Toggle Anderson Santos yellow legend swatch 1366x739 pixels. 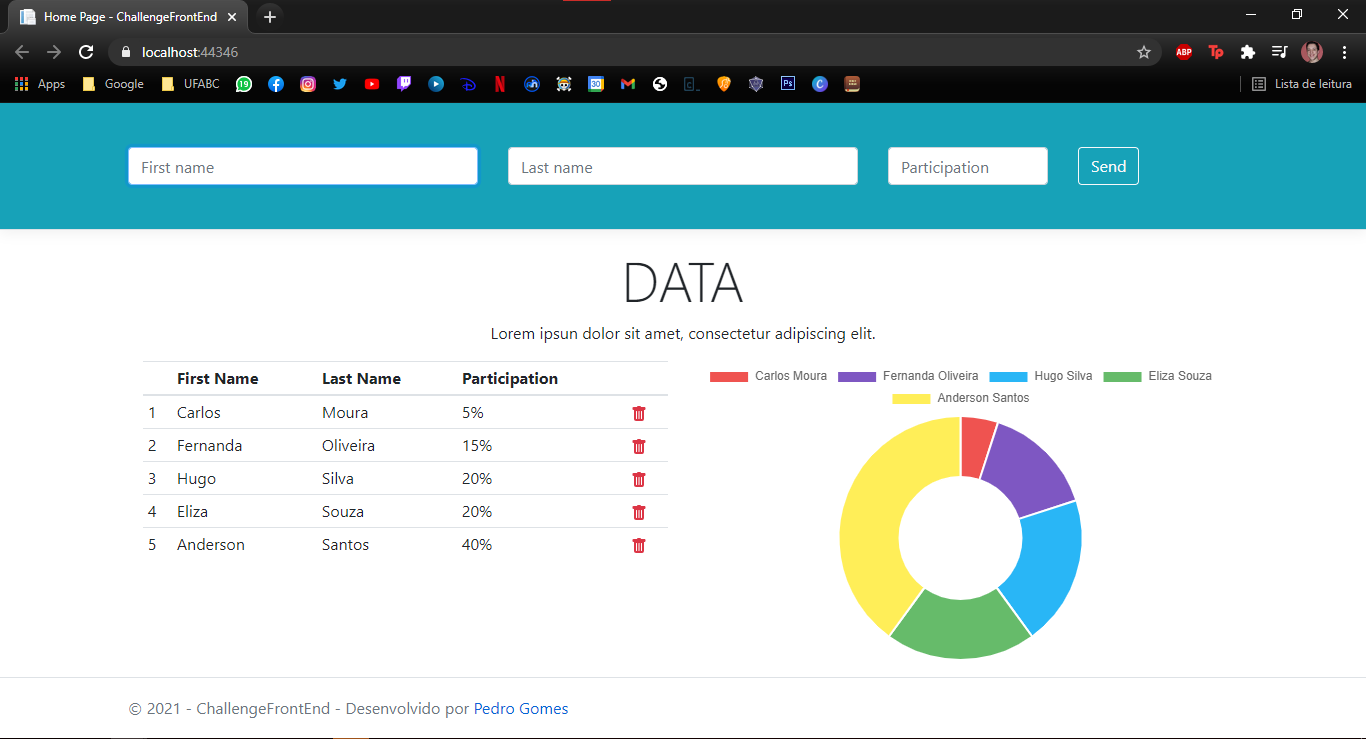911,398
